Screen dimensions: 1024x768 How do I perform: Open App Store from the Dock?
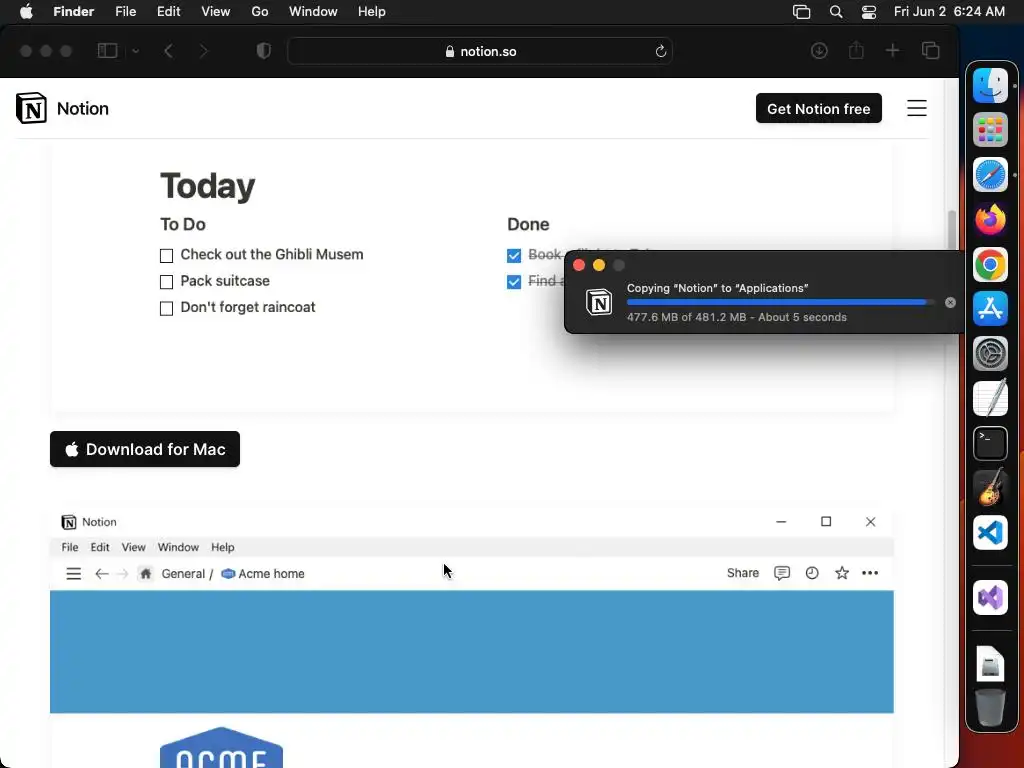(x=991, y=309)
